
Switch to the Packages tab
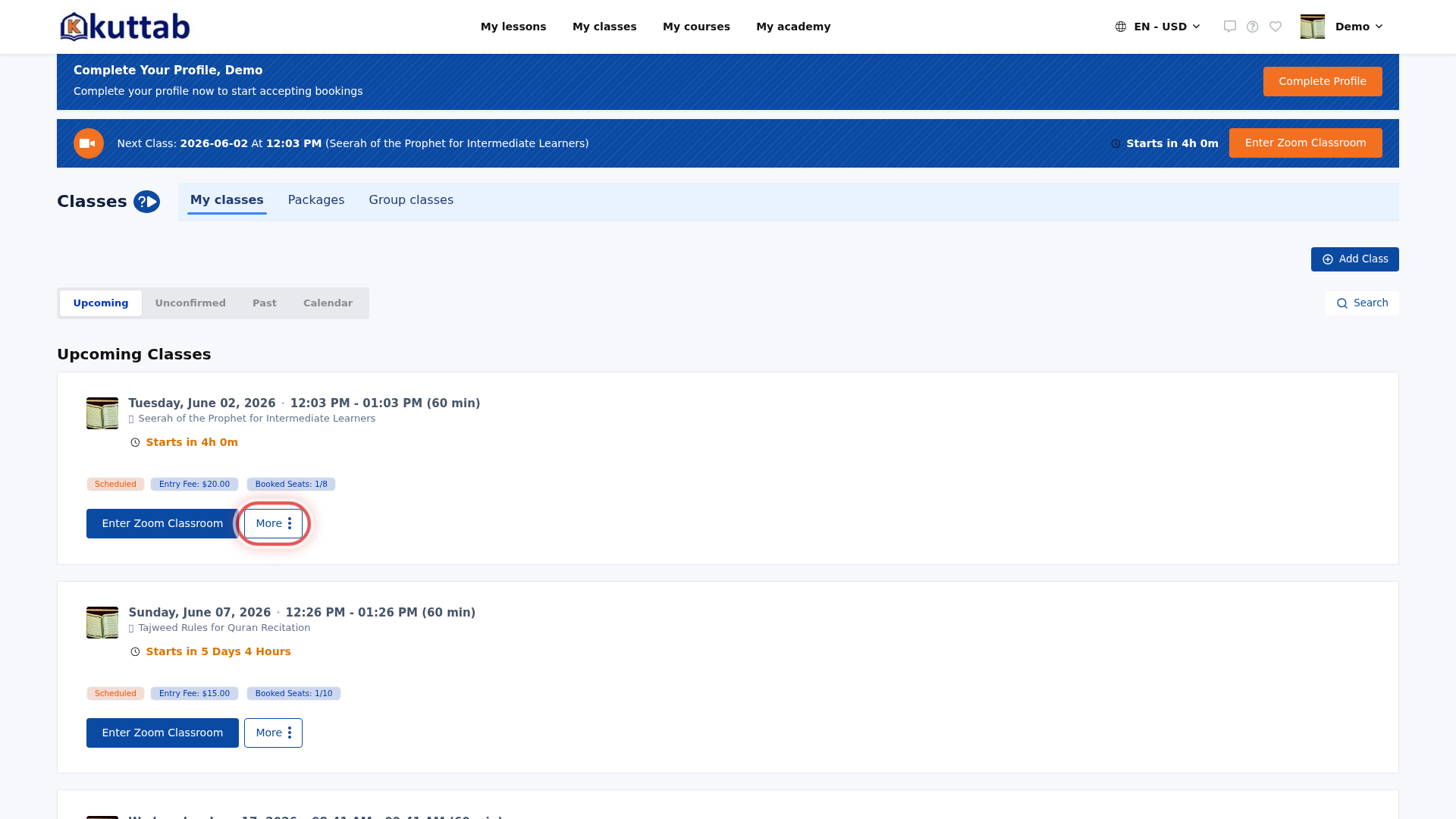point(316,200)
